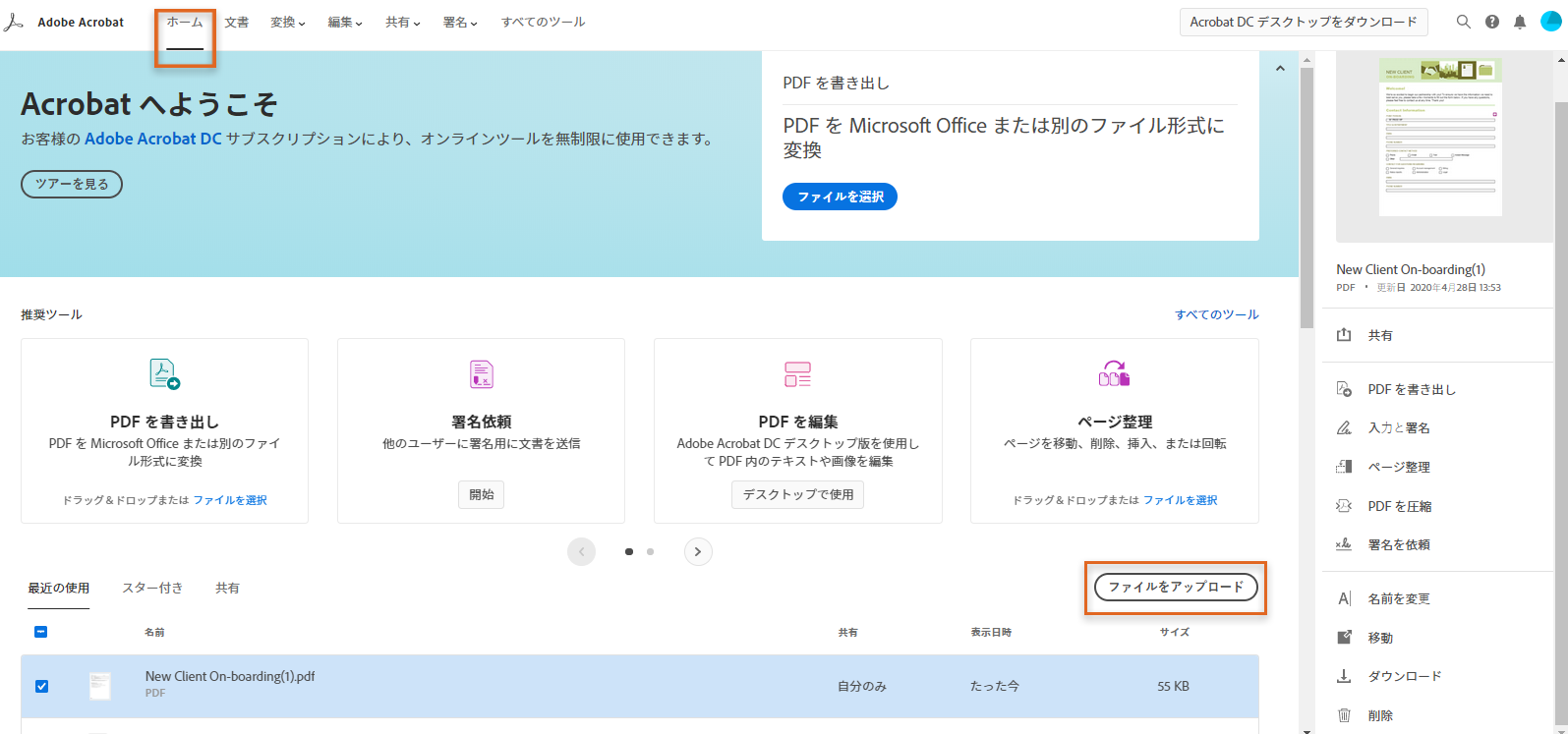Open the help question mark icon

pos(1492,22)
